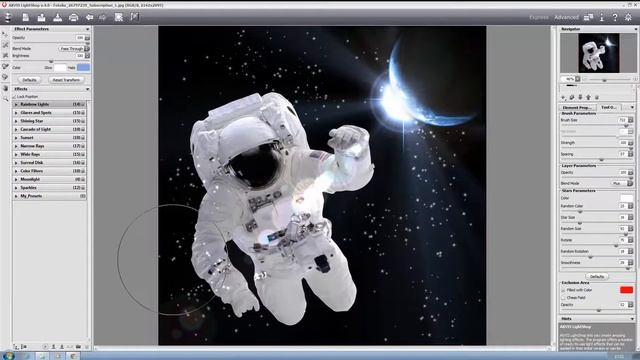
Task: Adjust the navigator zoom slider
Action: 604,80
